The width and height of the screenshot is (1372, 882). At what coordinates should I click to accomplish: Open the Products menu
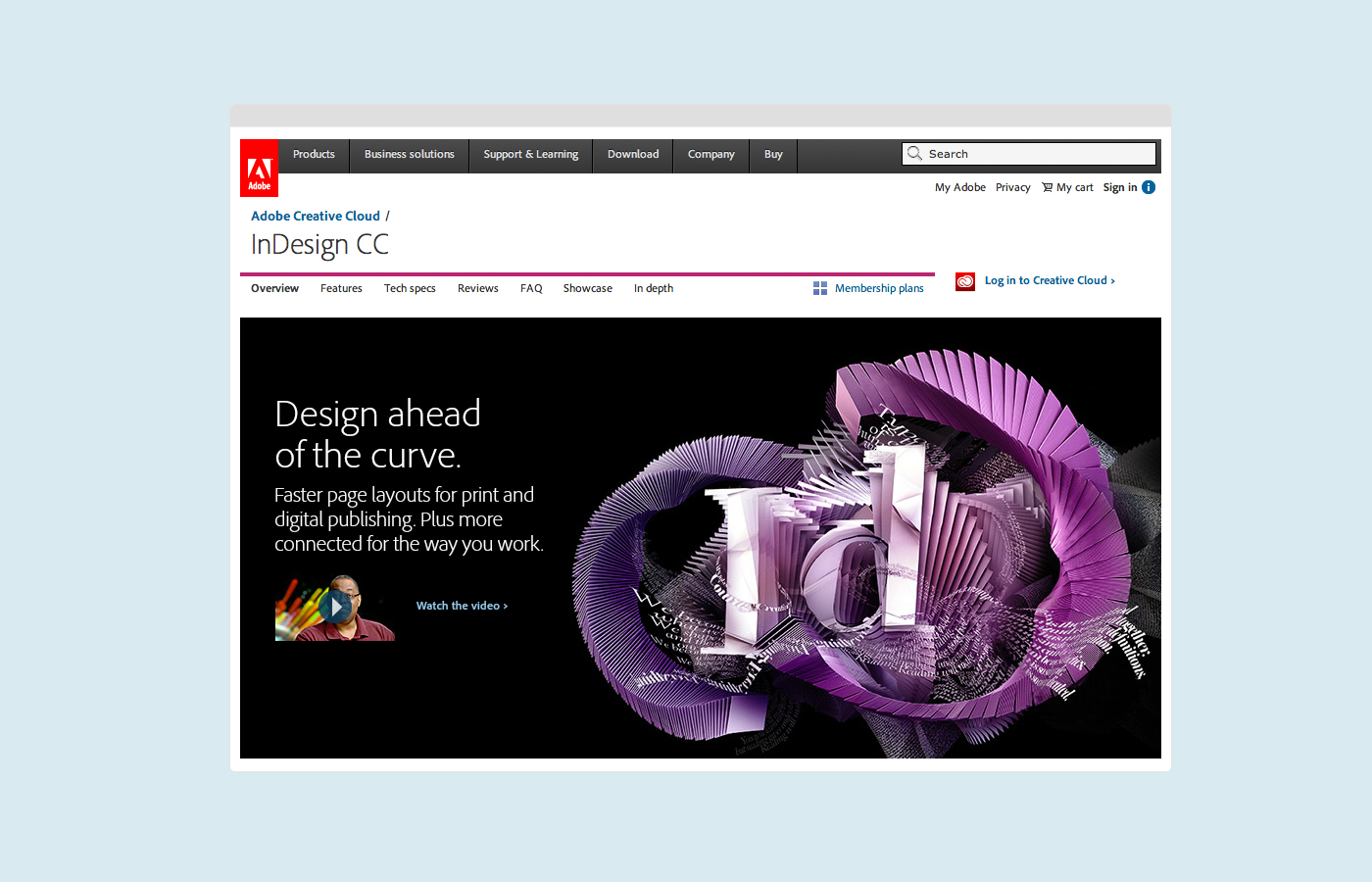pos(314,155)
